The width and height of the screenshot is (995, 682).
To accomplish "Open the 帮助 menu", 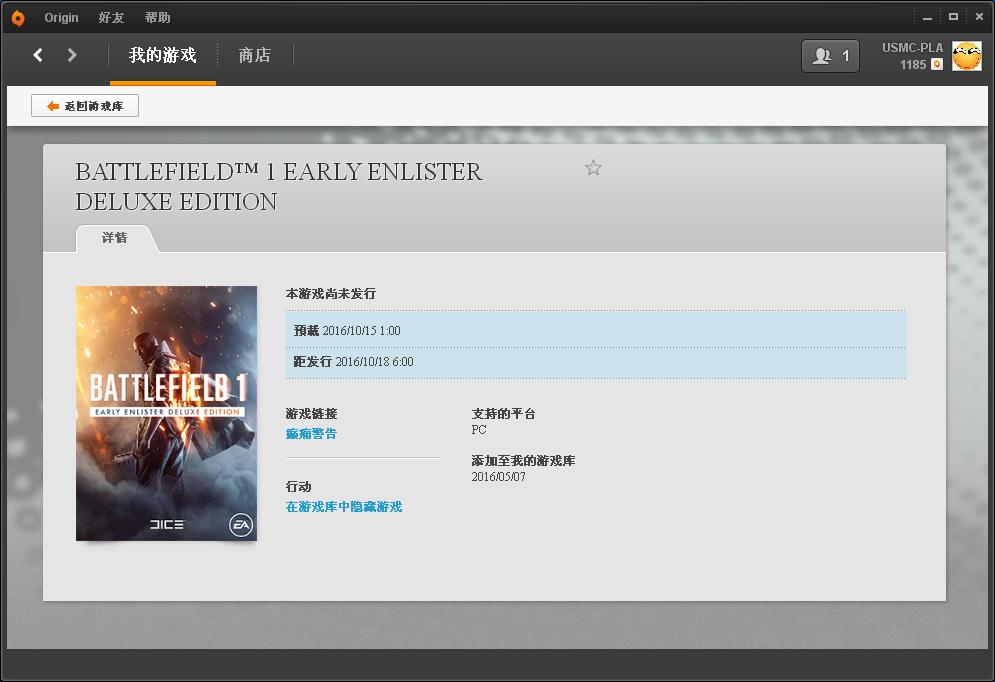I will click(x=157, y=18).
